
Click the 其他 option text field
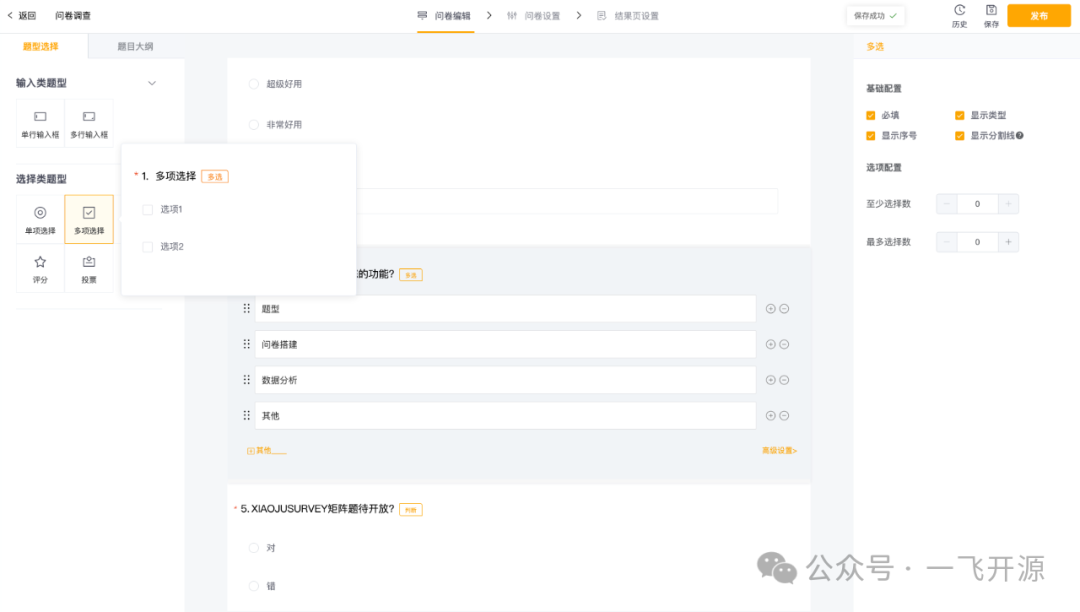[x=506, y=416]
